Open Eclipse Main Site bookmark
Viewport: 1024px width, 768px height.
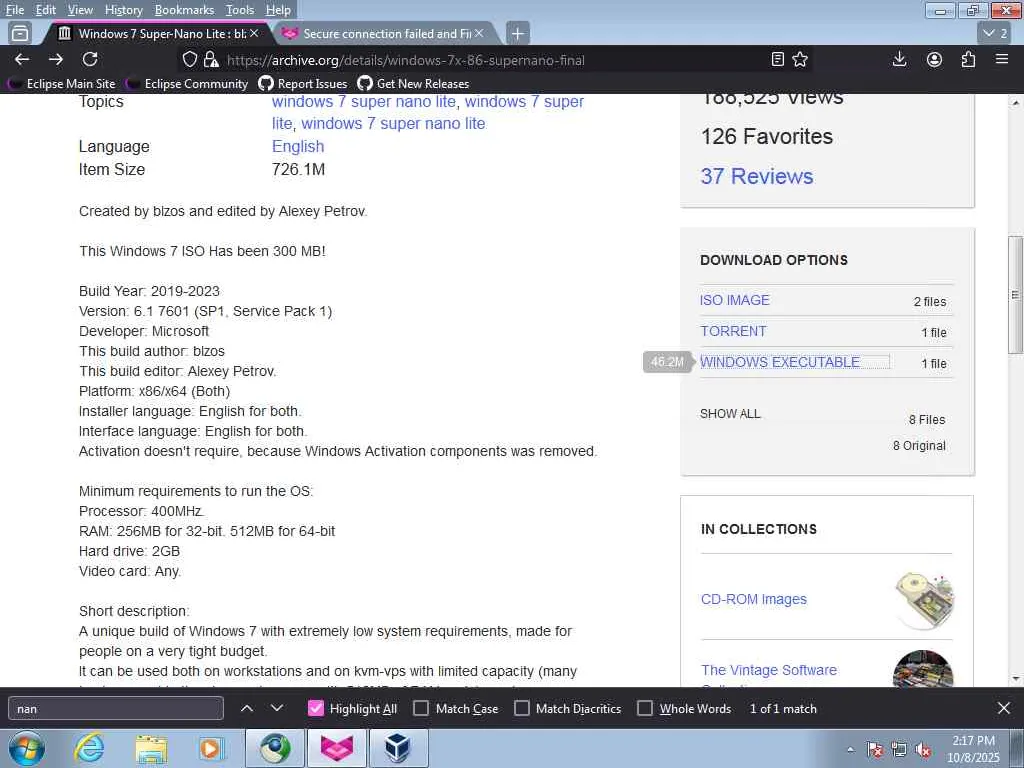[x=63, y=84]
